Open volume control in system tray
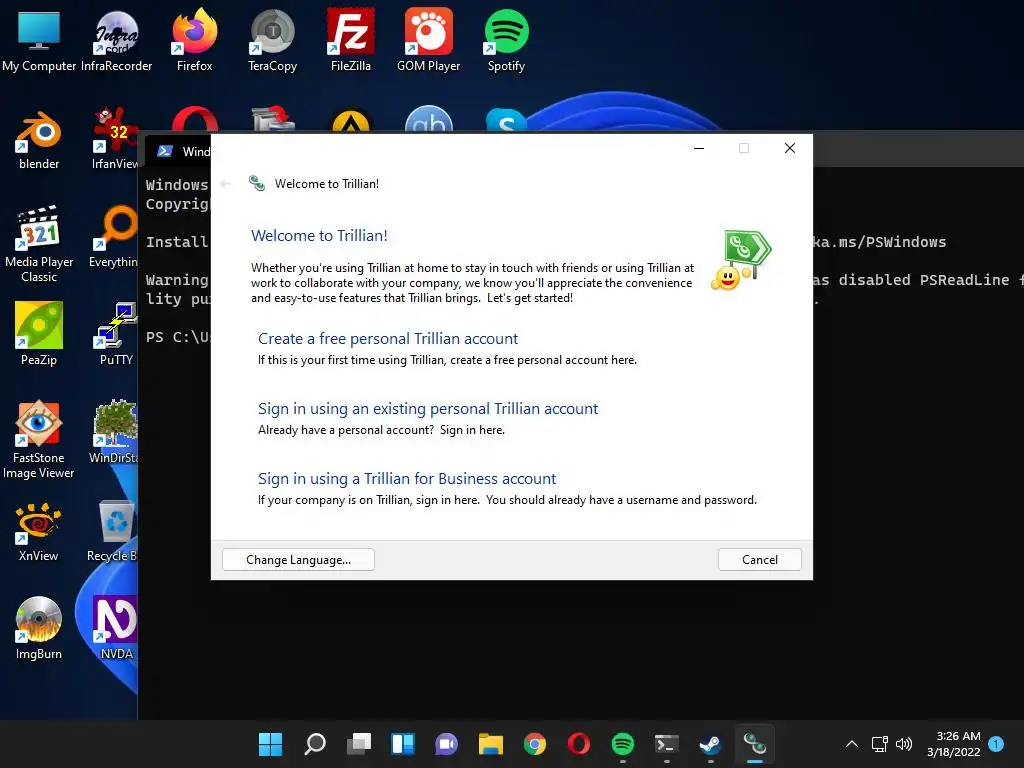This screenshot has height=768, width=1024. tap(904, 744)
